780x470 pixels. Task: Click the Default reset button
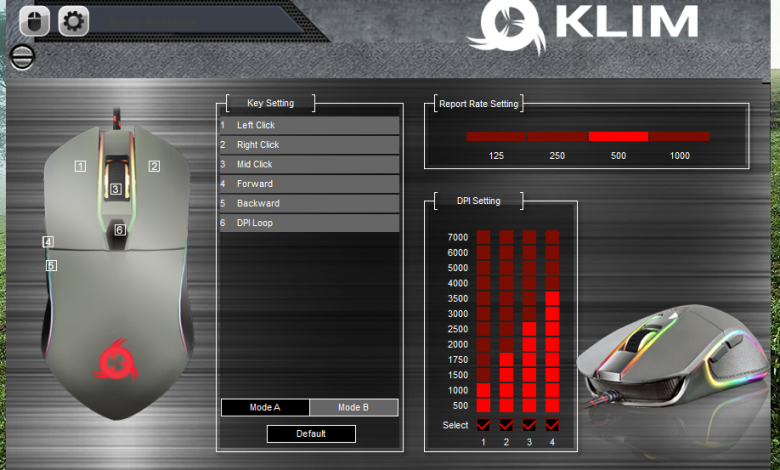(x=311, y=434)
